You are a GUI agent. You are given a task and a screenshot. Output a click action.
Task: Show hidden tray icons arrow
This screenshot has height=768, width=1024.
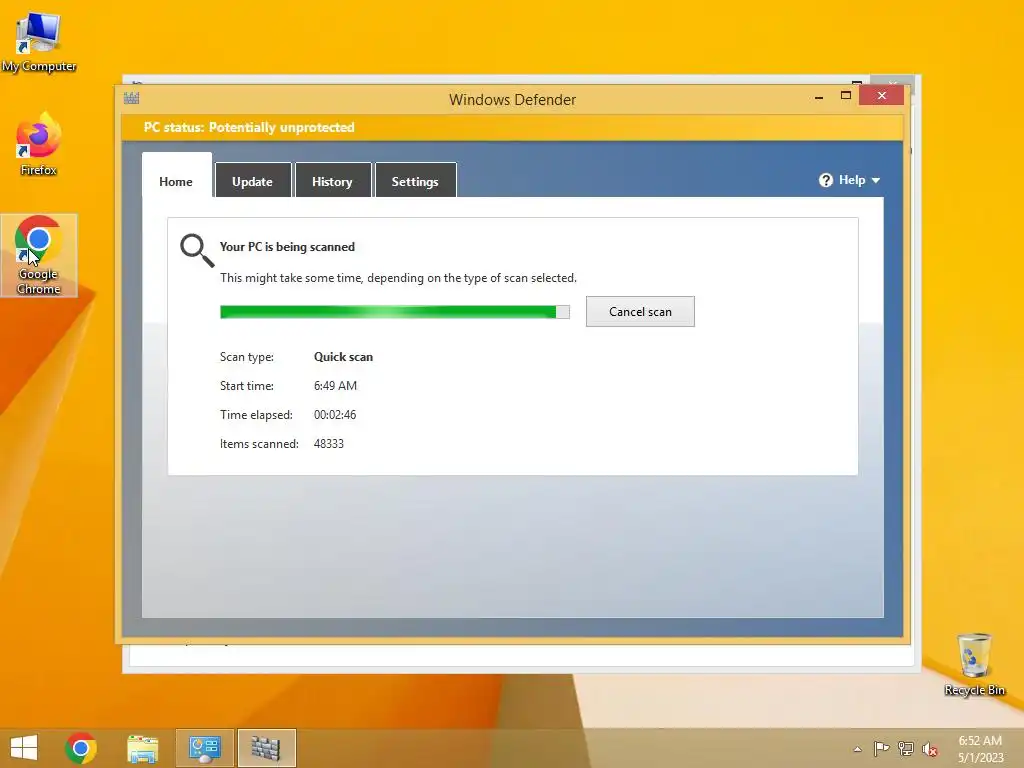[x=857, y=749]
